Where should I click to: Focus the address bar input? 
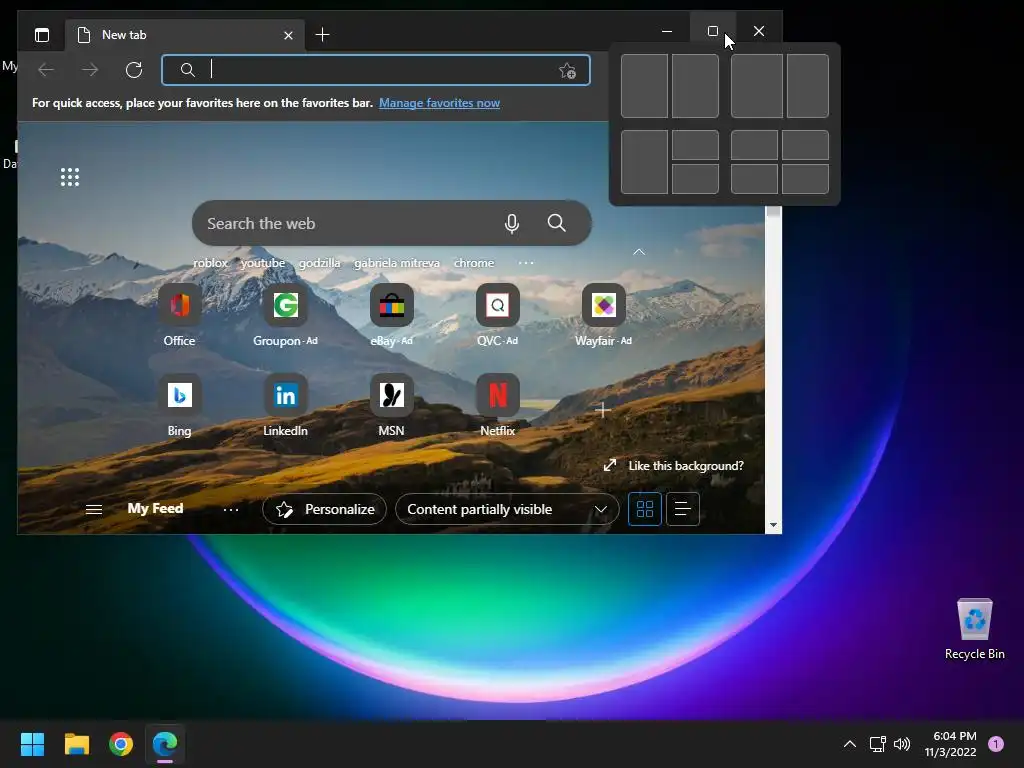(x=376, y=70)
